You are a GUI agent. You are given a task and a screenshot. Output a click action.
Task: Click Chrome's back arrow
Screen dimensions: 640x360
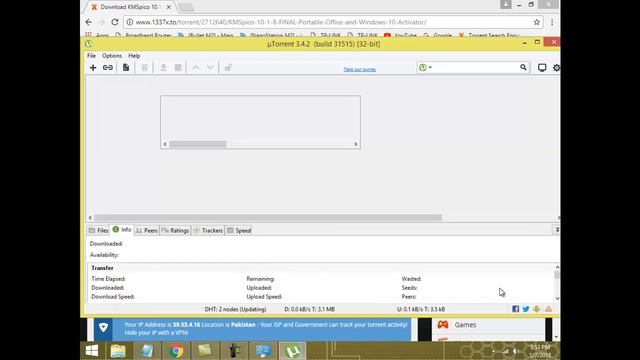[x=89, y=22]
